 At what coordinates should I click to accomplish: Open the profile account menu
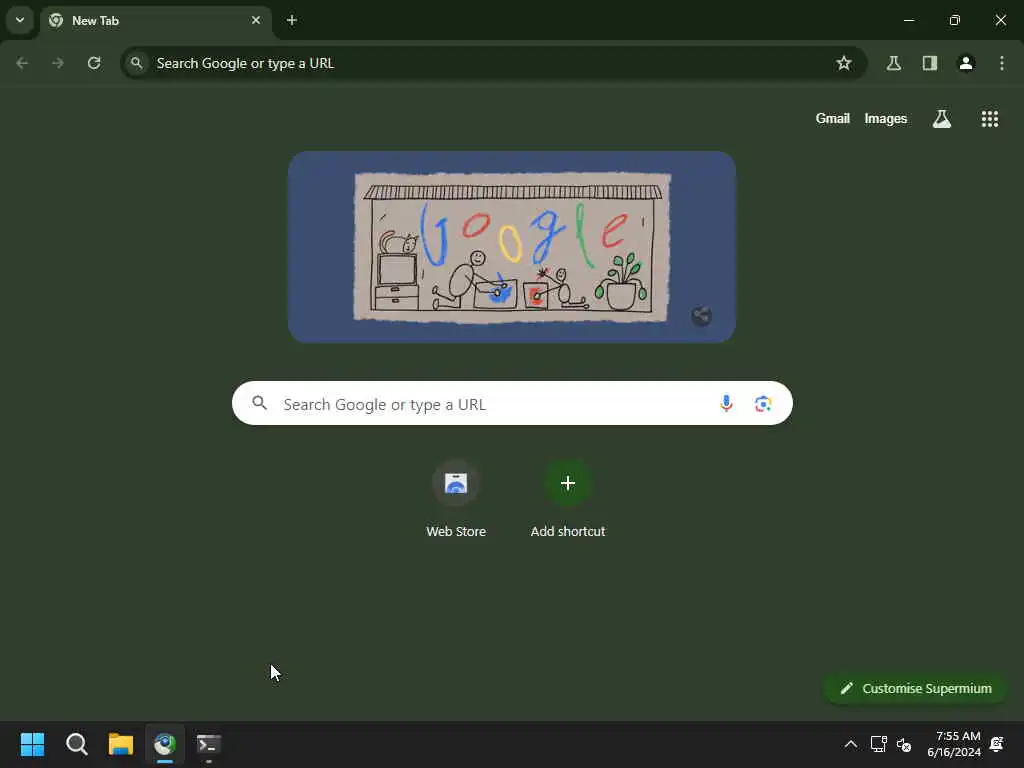click(x=966, y=63)
